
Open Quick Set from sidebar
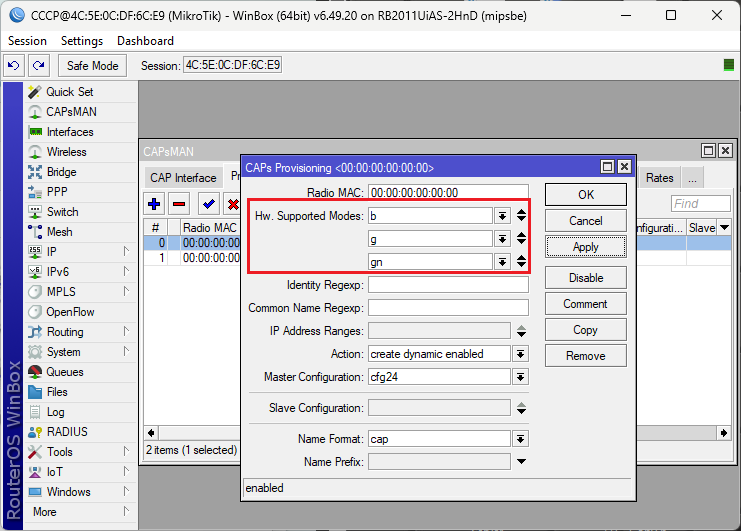click(x=69, y=92)
